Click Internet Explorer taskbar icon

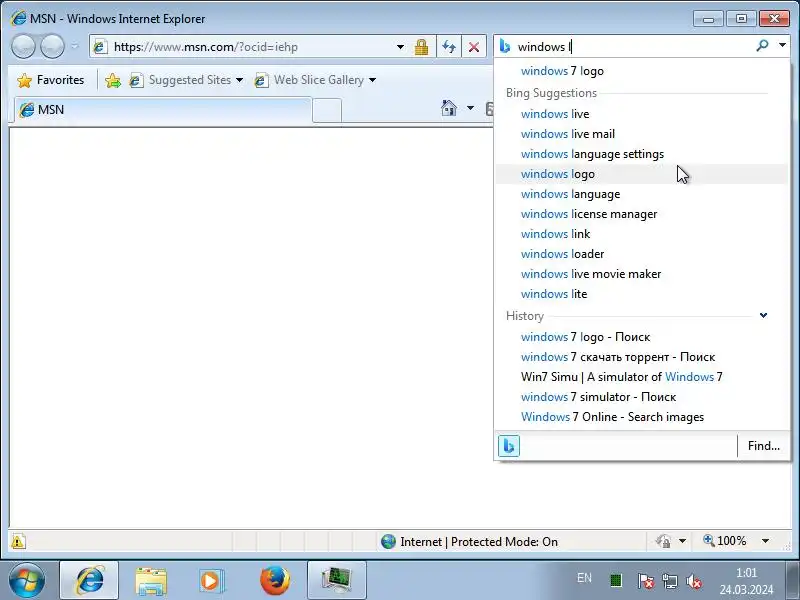coord(89,580)
